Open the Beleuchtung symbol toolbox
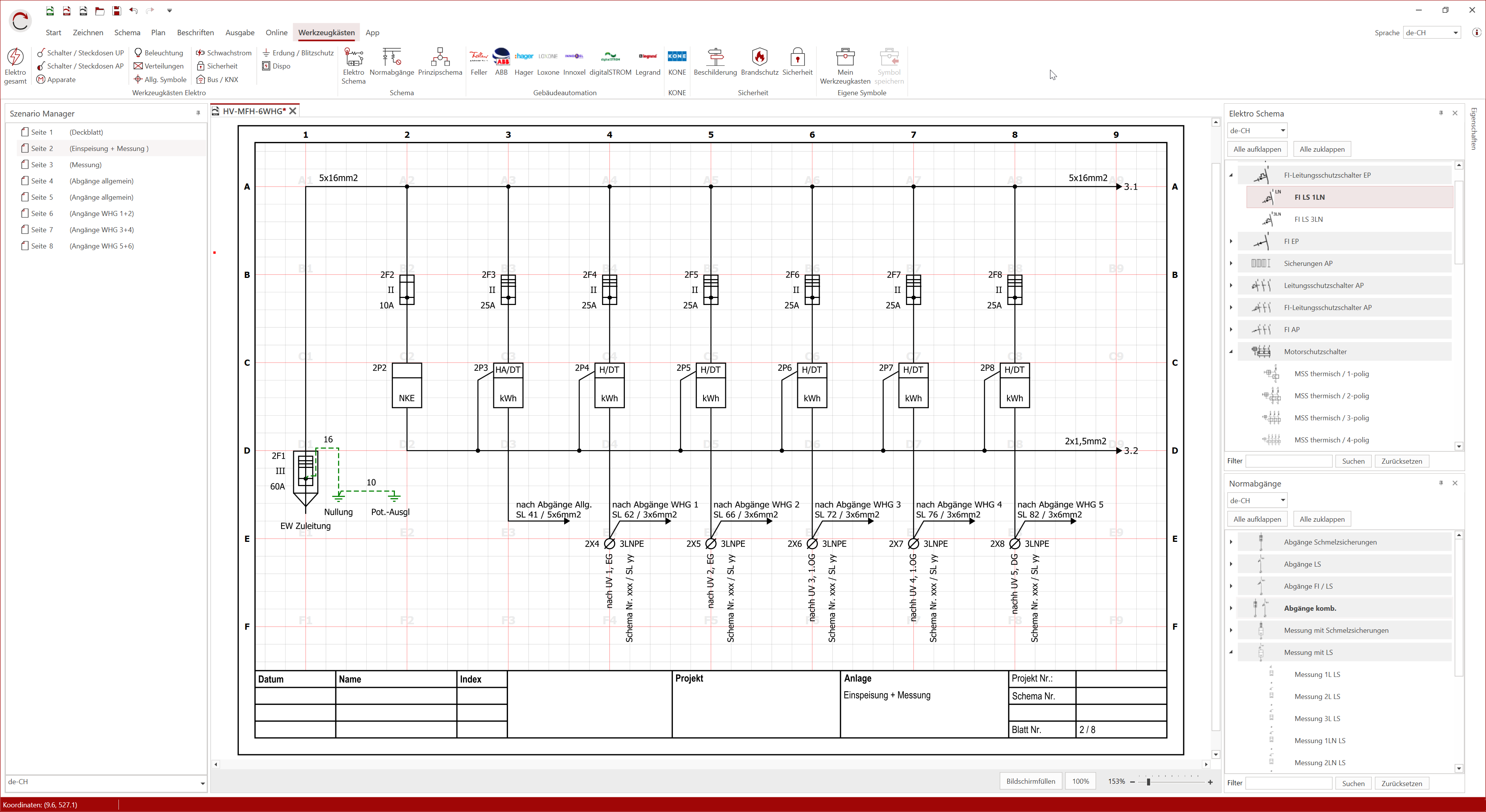The height and width of the screenshot is (812, 1486). point(159,53)
